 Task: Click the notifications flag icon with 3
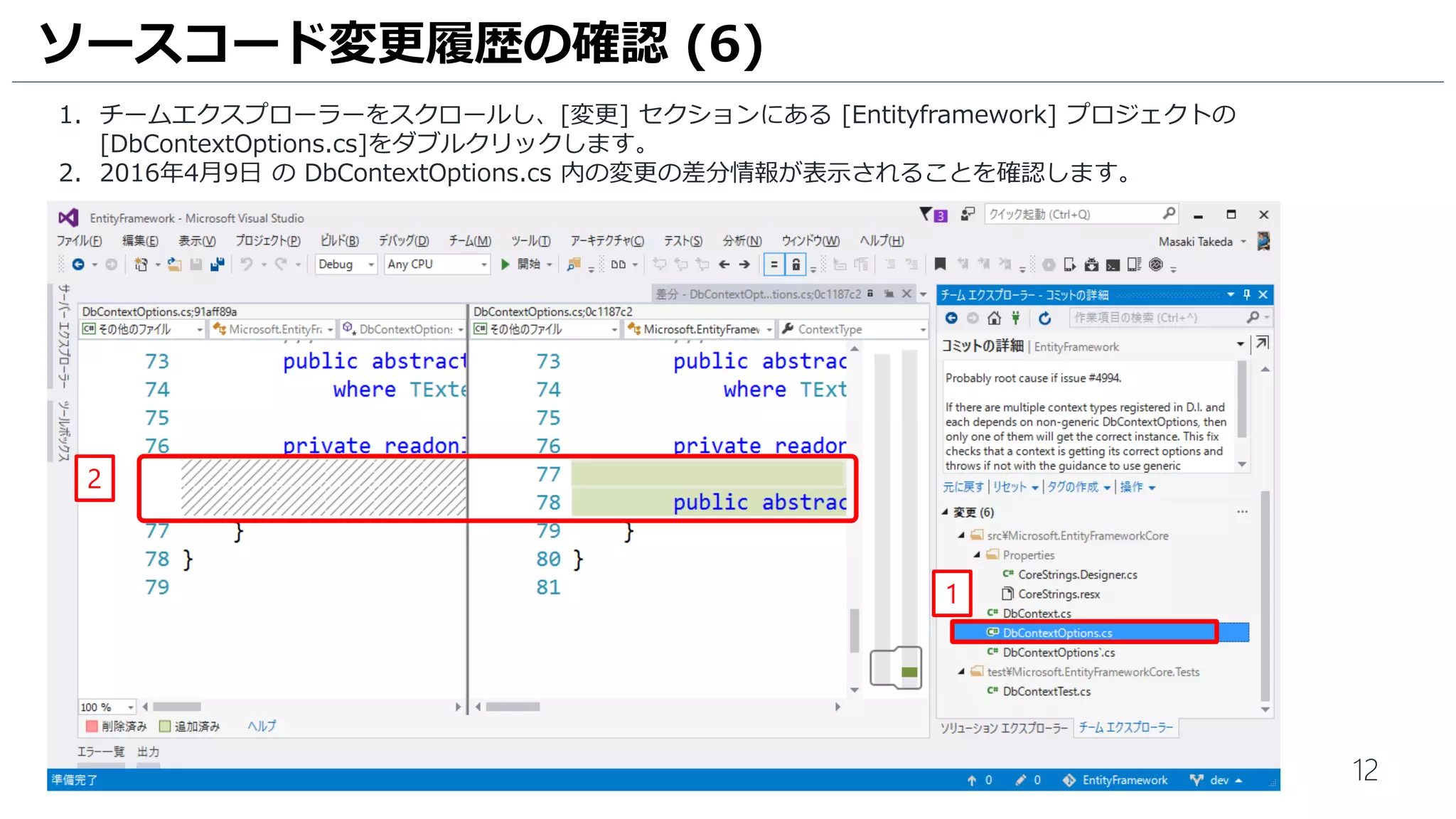tap(933, 214)
